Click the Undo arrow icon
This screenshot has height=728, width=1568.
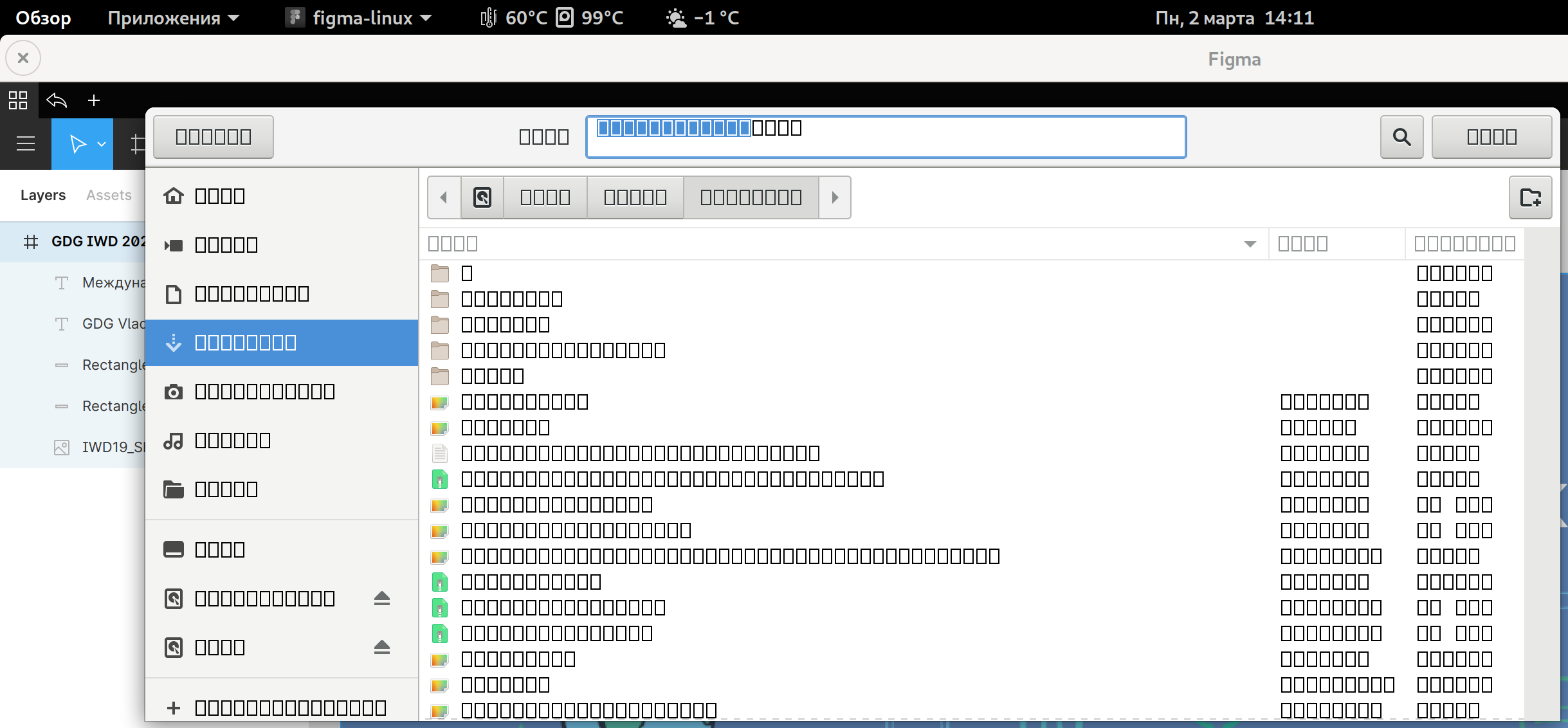pyautogui.click(x=56, y=101)
